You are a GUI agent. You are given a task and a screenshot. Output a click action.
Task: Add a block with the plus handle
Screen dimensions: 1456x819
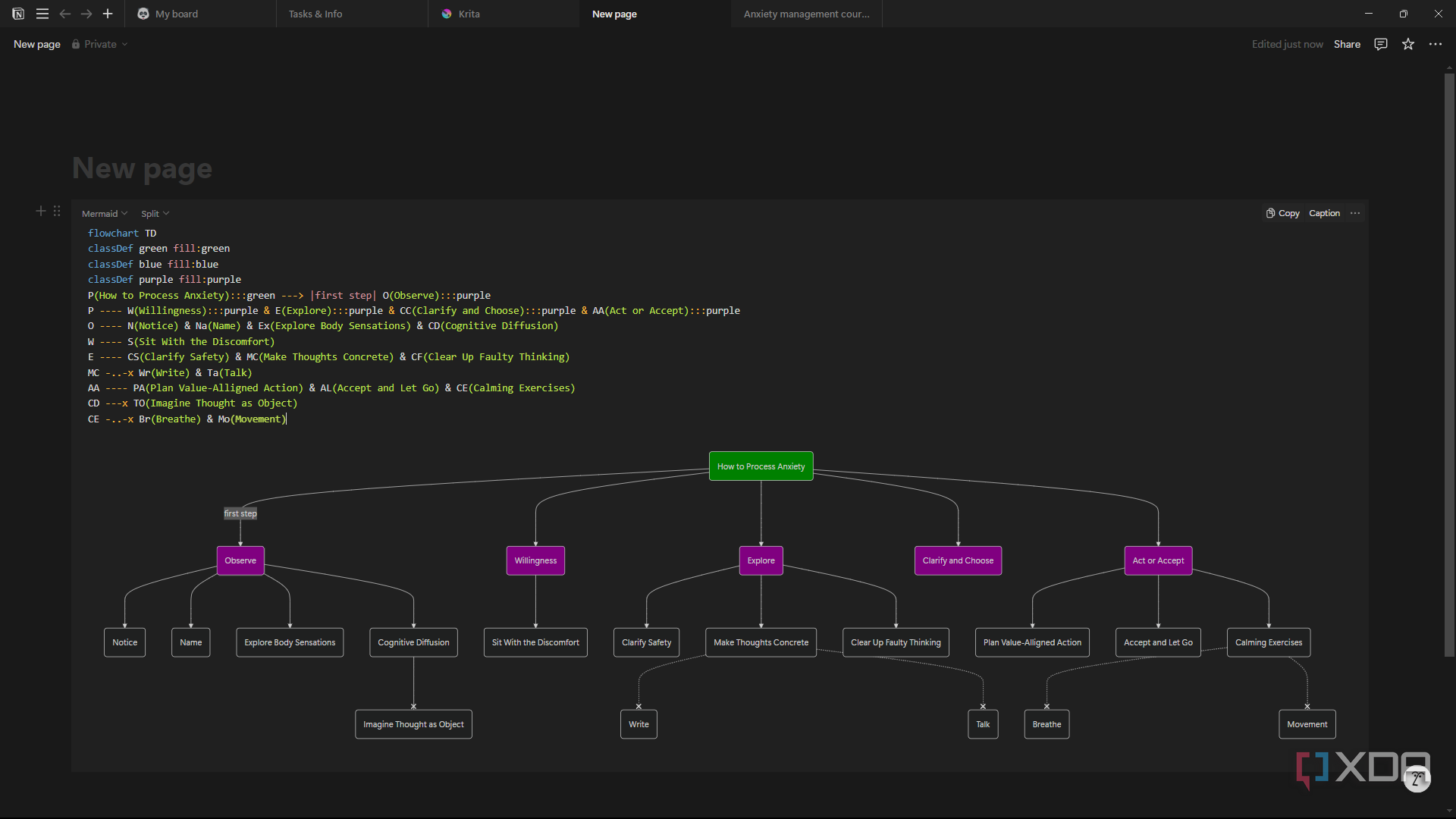[41, 211]
